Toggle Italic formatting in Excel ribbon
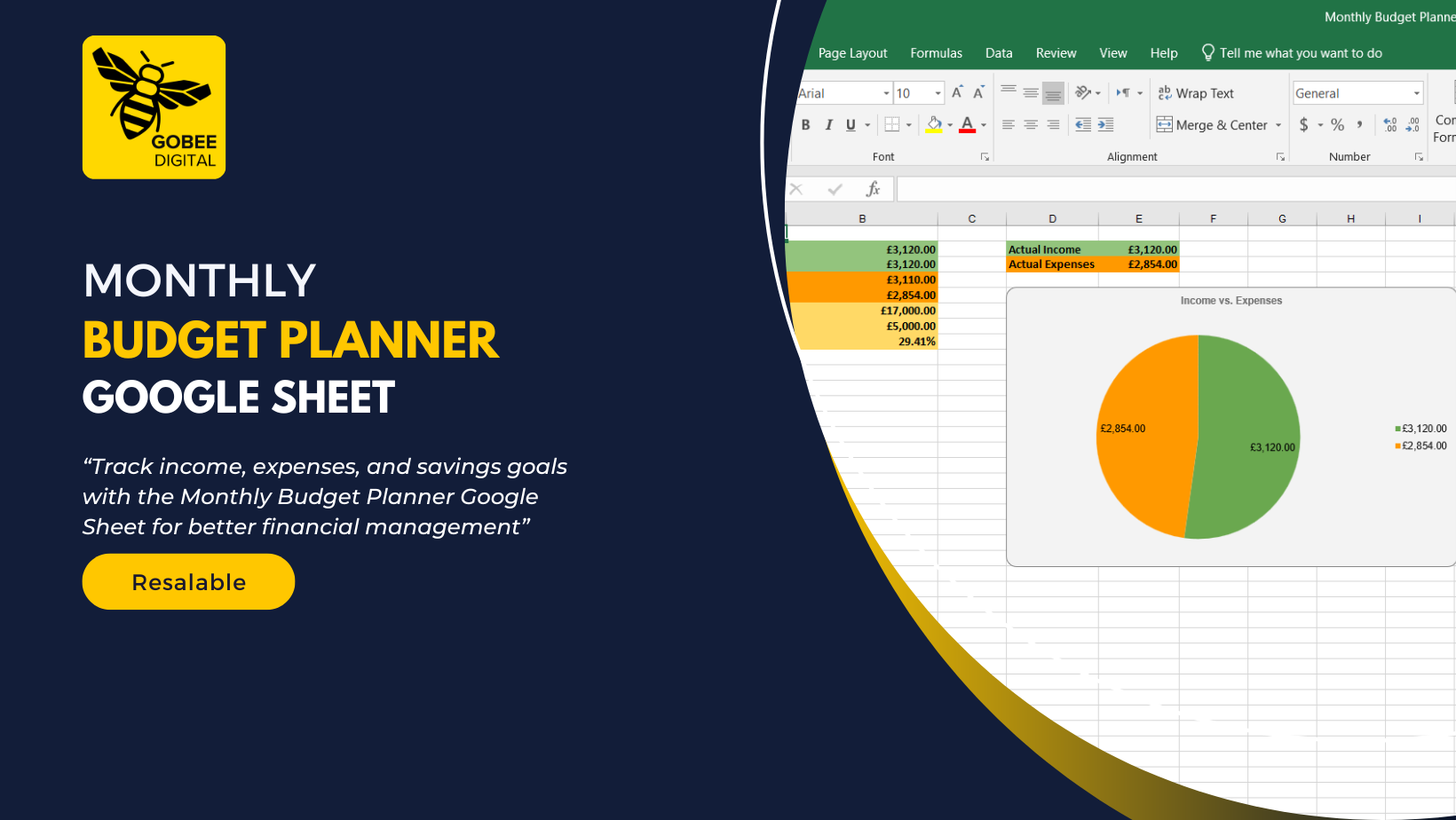1456x820 pixels. pyautogui.click(x=828, y=125)
